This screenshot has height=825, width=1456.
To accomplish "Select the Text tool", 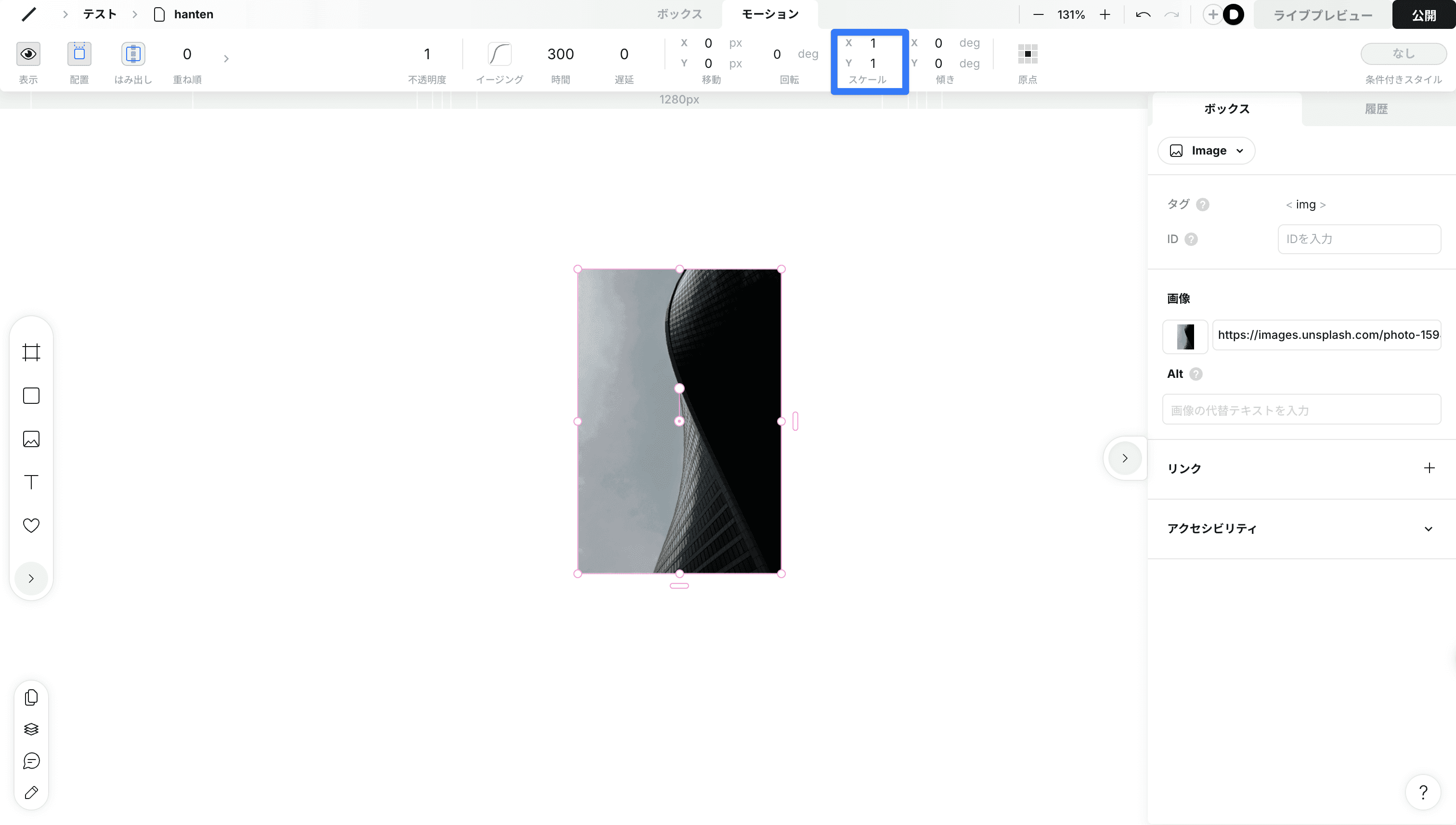I will [31, 482].
